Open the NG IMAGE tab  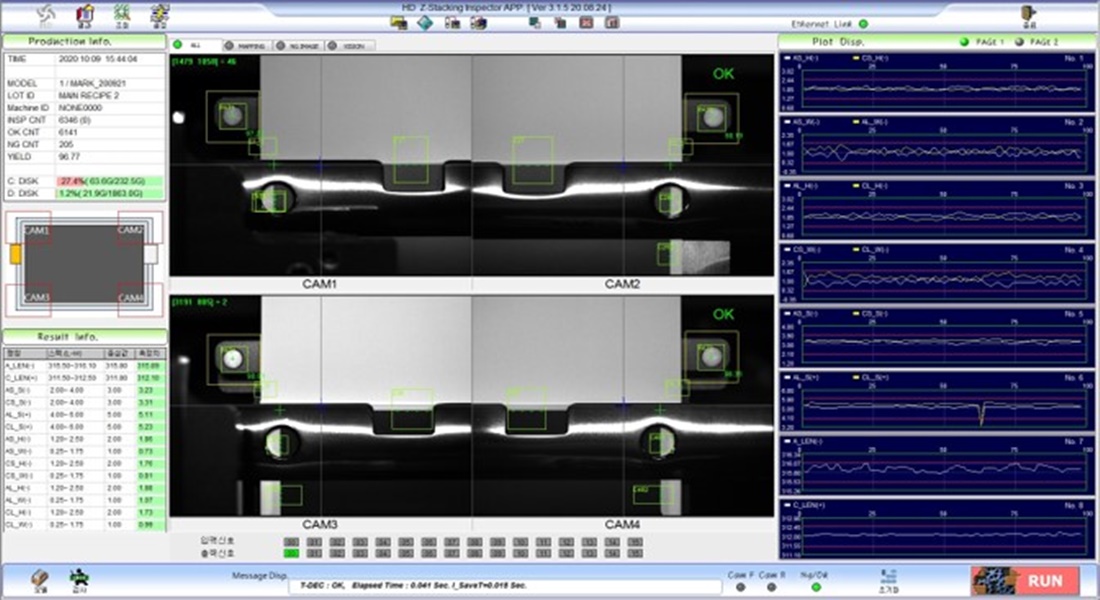[x=300, y=45]
